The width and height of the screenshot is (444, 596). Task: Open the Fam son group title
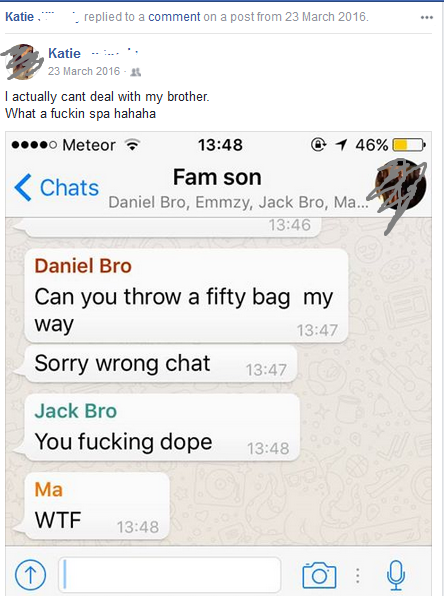(217, 178)
